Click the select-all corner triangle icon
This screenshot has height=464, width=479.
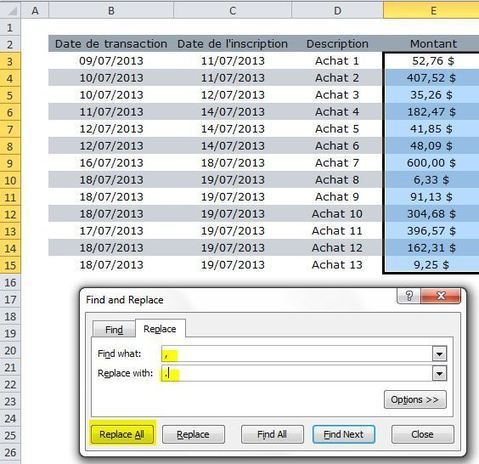(12, 11)
